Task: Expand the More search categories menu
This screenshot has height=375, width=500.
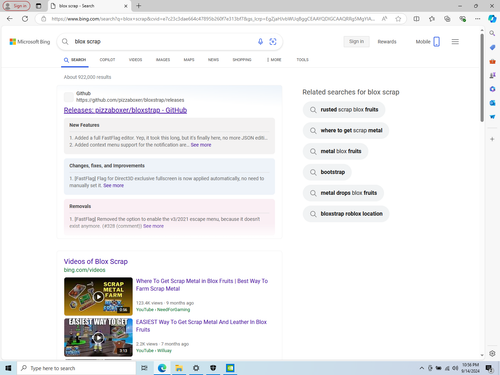Action: (274, 60)
